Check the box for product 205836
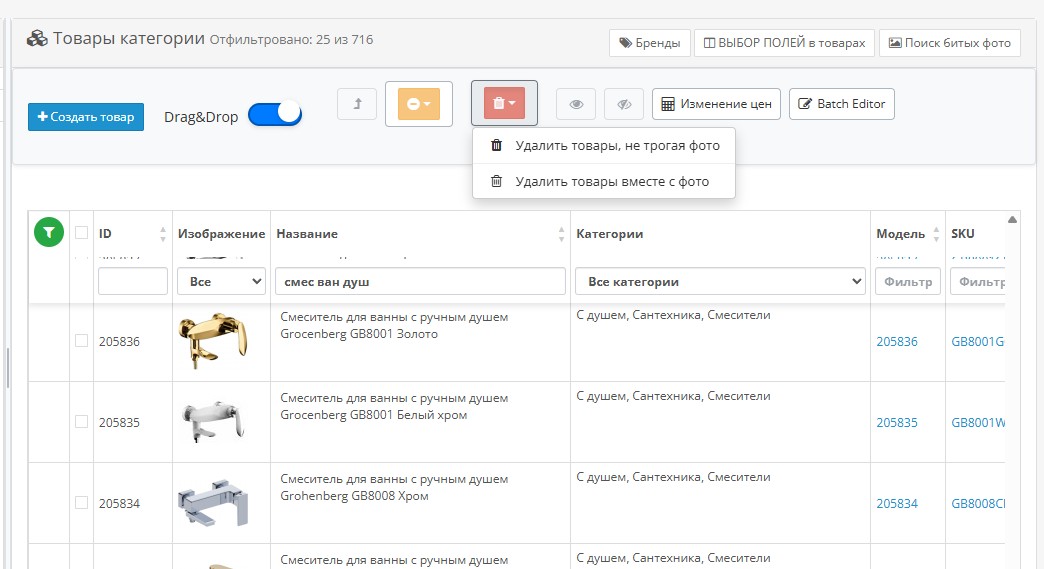 click(82, 341)
